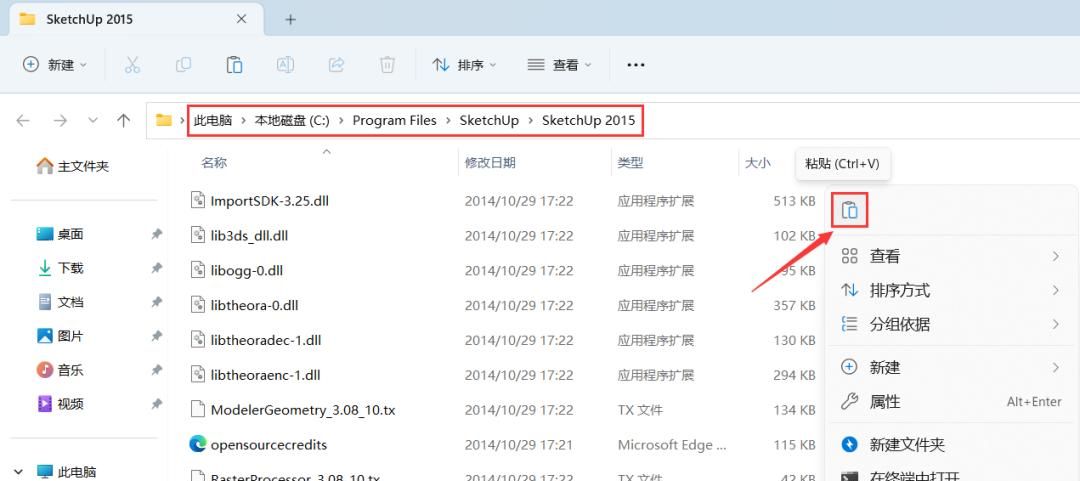Click the Rename icon in toolbar

pyautogui.click(x=285, y=65)
